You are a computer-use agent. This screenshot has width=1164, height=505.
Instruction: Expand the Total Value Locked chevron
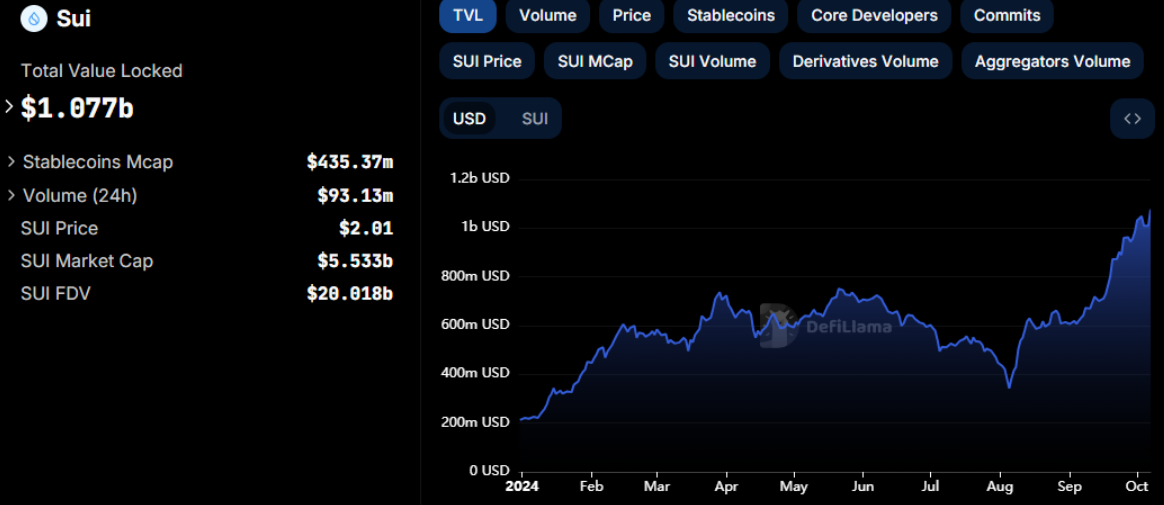(9, 106)
